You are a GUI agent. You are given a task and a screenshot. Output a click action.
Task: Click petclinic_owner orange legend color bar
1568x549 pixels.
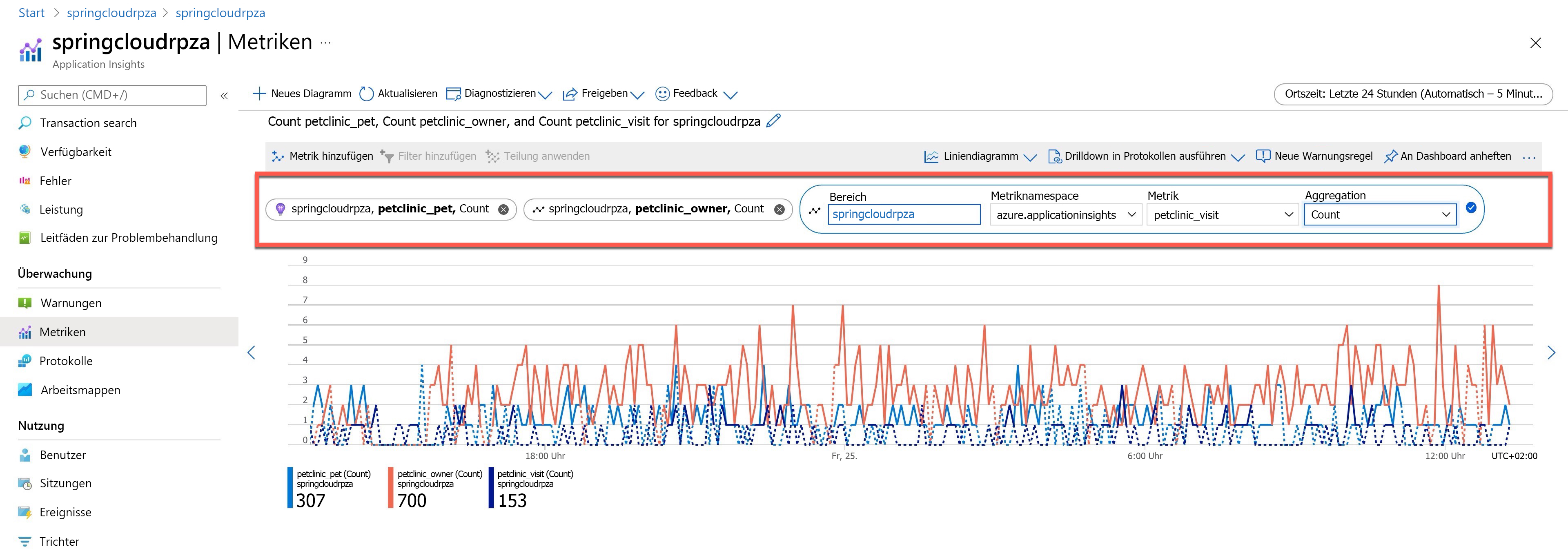391,488
